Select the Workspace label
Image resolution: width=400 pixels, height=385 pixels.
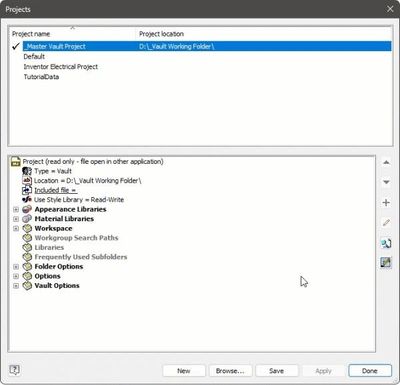pos(53,229)
